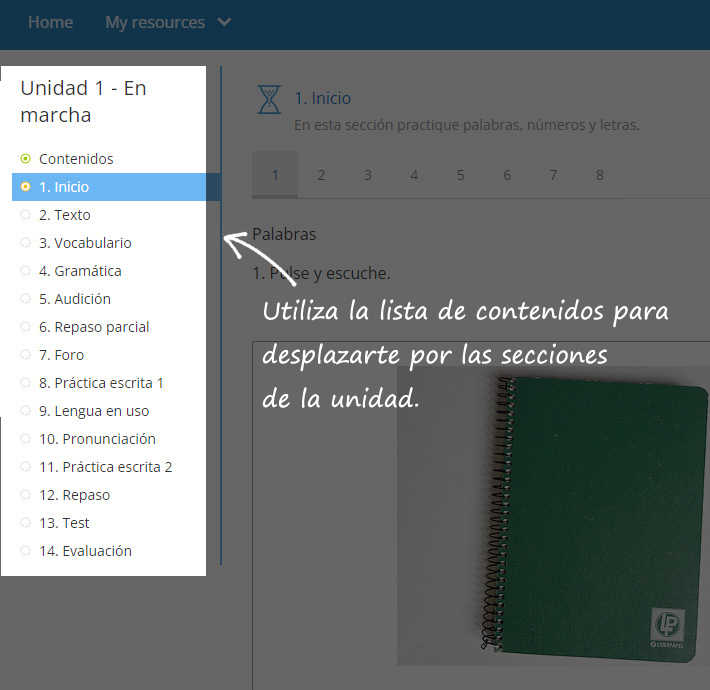The width and height of the screenshot is (710, 690).
Task: Switch to page tab 8
Action: pos(600,175)
